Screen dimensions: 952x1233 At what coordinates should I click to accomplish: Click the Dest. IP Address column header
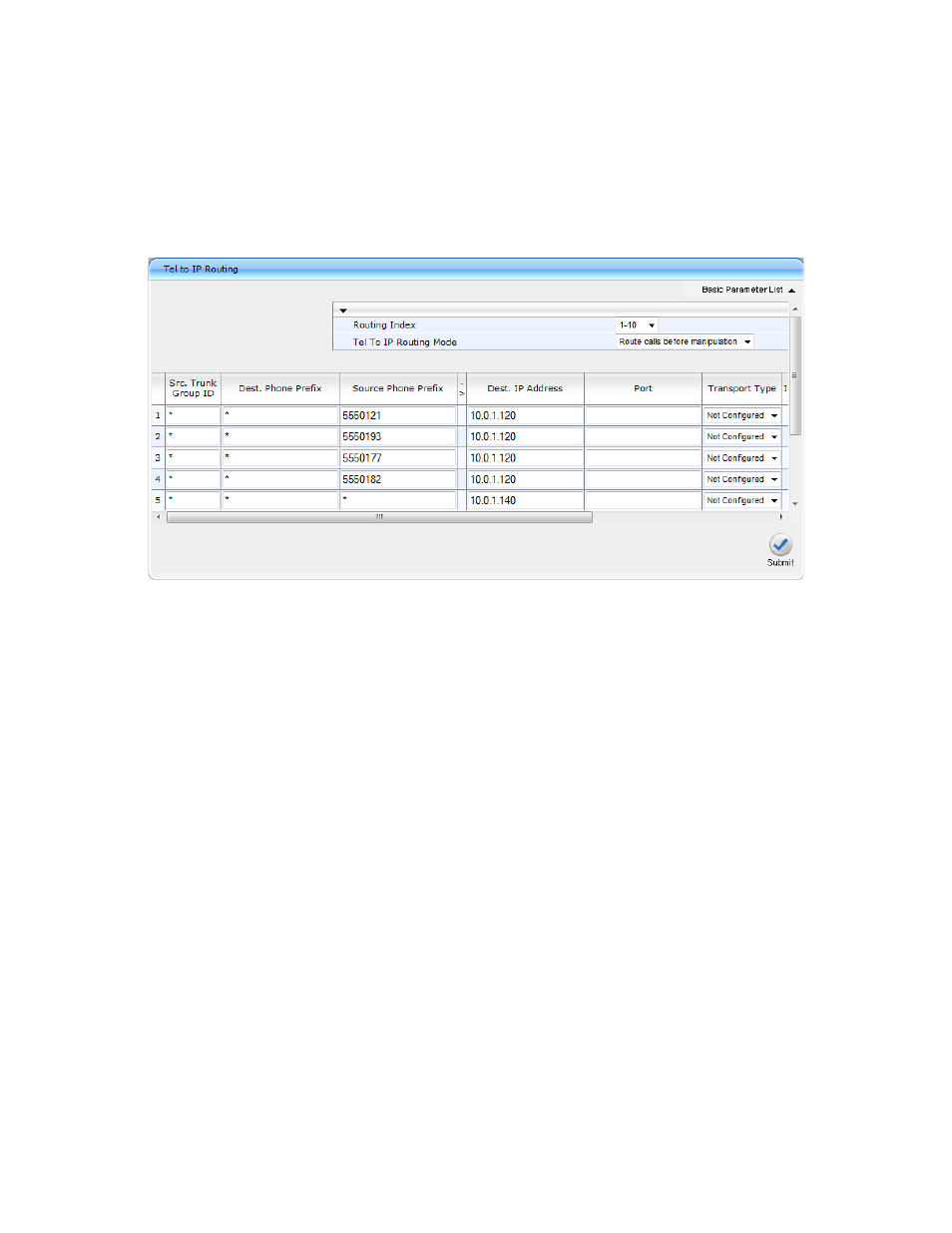click(x=525, y=388)
